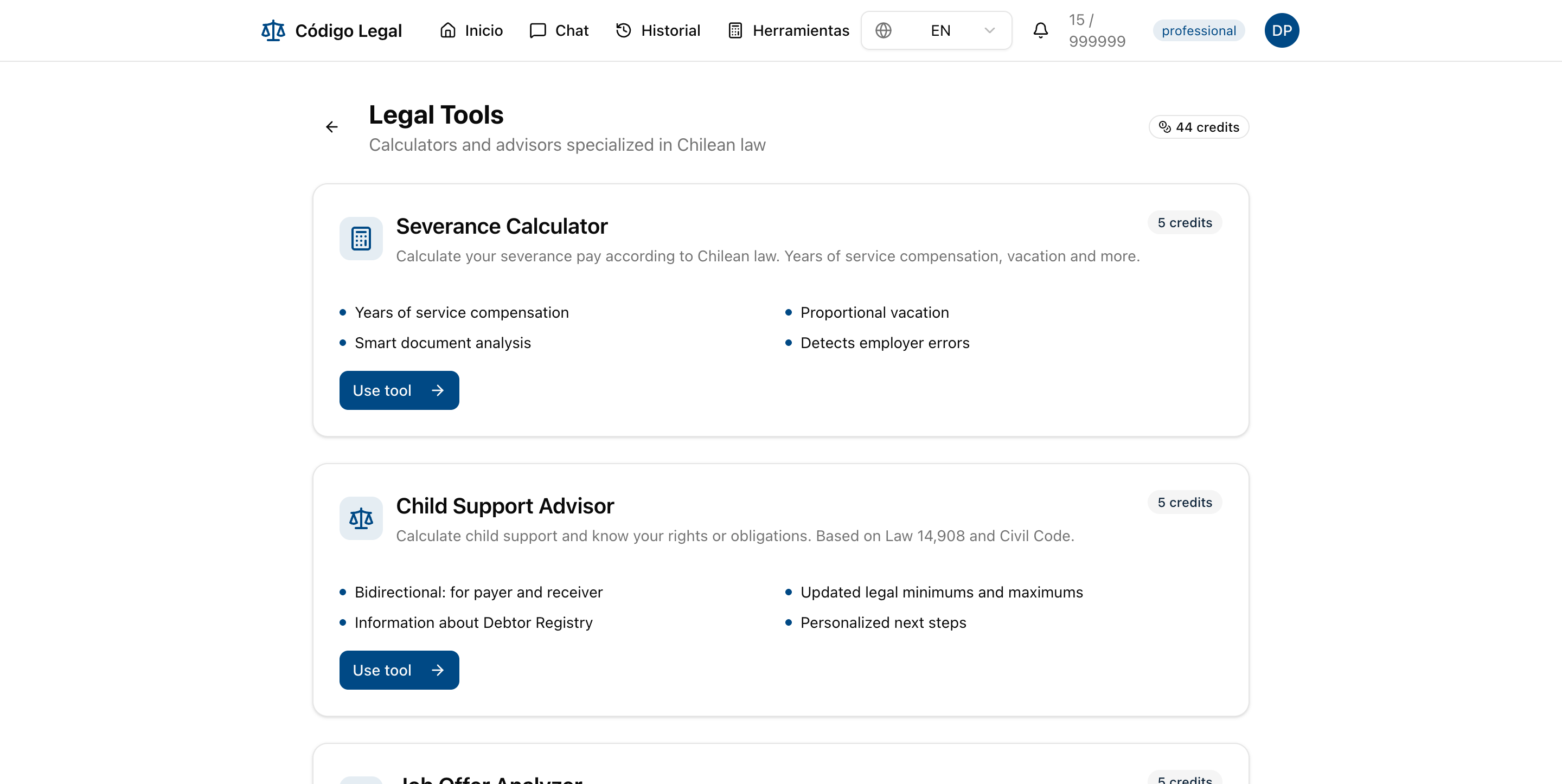This screenshot has width=1562, height=784.
Task: Open the Herramientas menu item
Action: coord(787,30)
